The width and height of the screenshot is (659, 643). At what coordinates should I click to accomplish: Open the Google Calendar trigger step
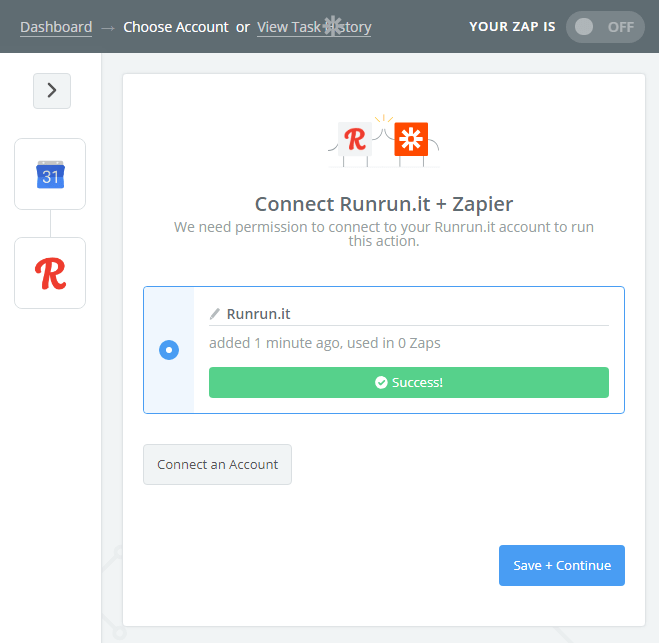[x=50, y=174]
